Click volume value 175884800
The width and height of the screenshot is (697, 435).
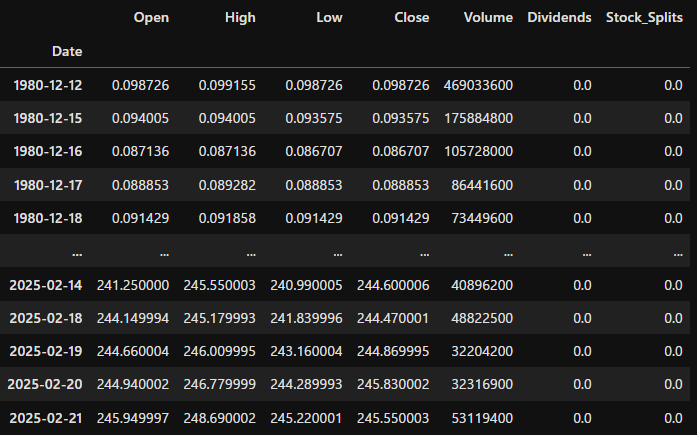click(478, 118)
